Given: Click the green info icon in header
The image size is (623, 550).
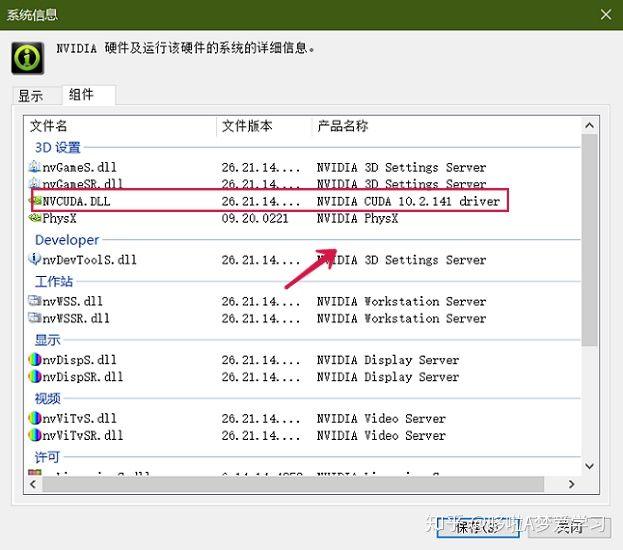Looking at the screenshot, I should click(x=27, y=58).
